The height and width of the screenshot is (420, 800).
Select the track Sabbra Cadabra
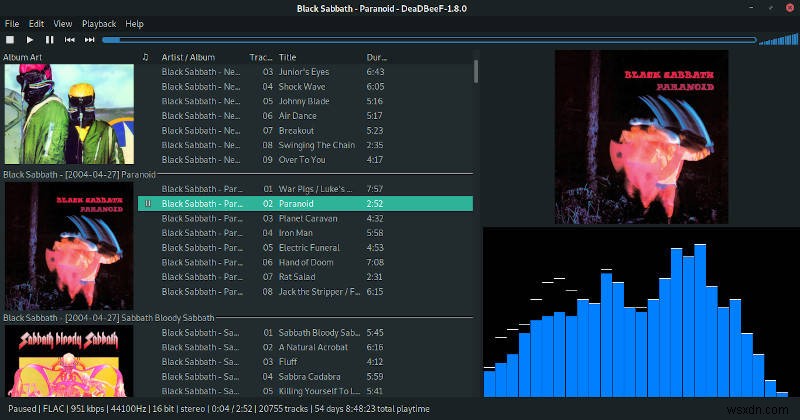(x=305, y=377)
